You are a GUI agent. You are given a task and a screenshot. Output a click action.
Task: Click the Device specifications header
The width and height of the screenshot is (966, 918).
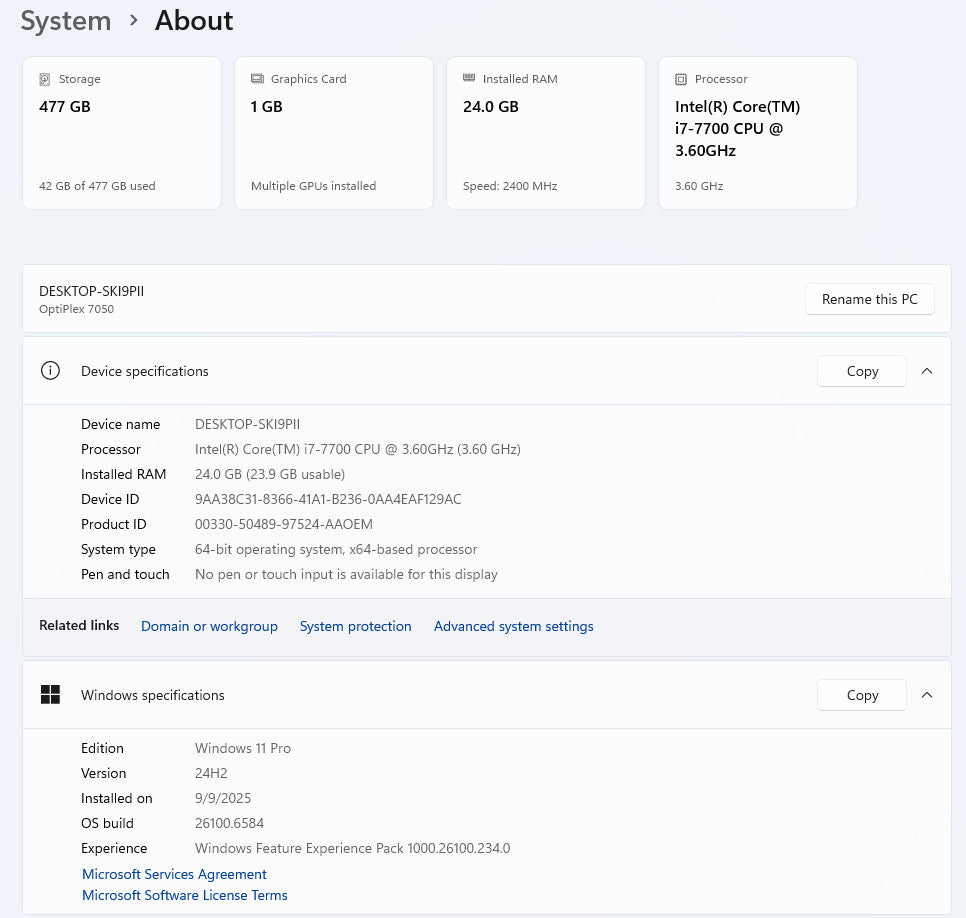click(145, 371)
